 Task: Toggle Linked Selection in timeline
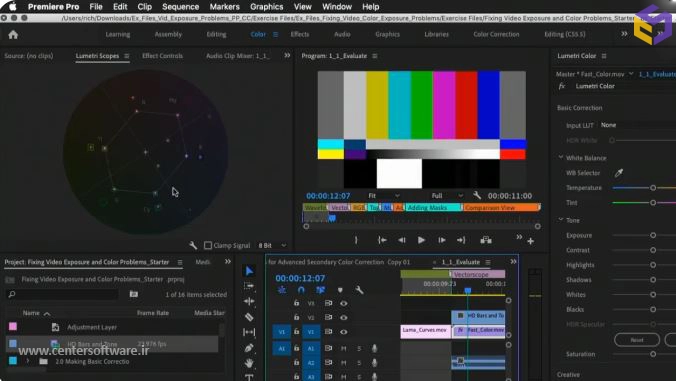(320, 290)
